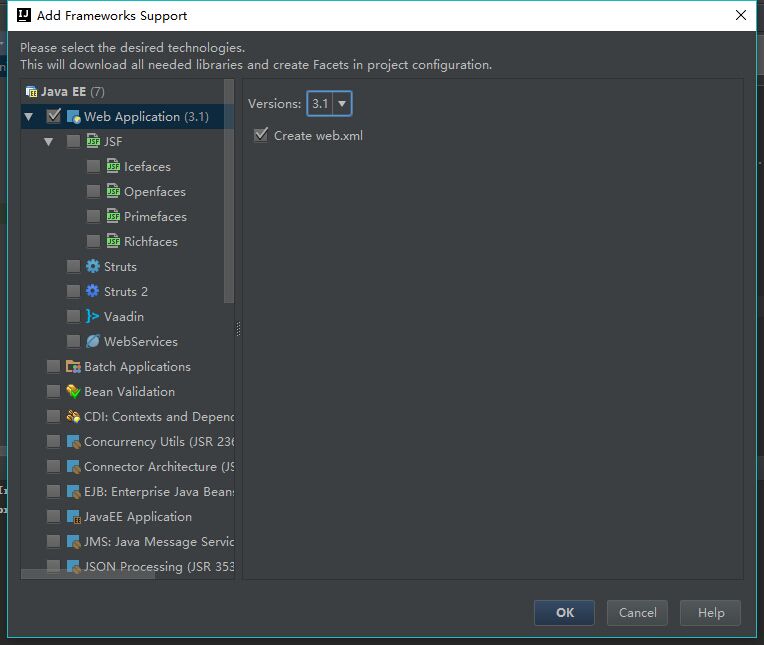Click the EJB Enterprise Java Beans icon

(x=73, y=492)
